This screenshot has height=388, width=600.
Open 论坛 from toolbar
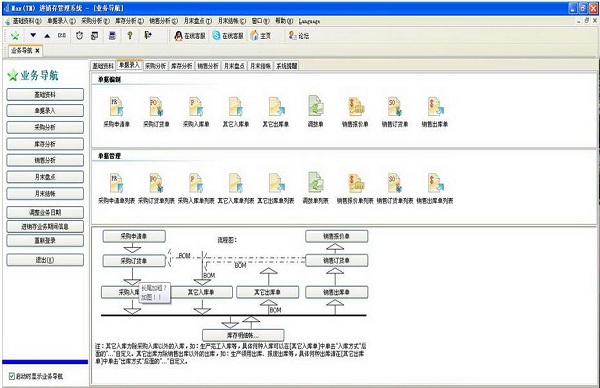299,36
